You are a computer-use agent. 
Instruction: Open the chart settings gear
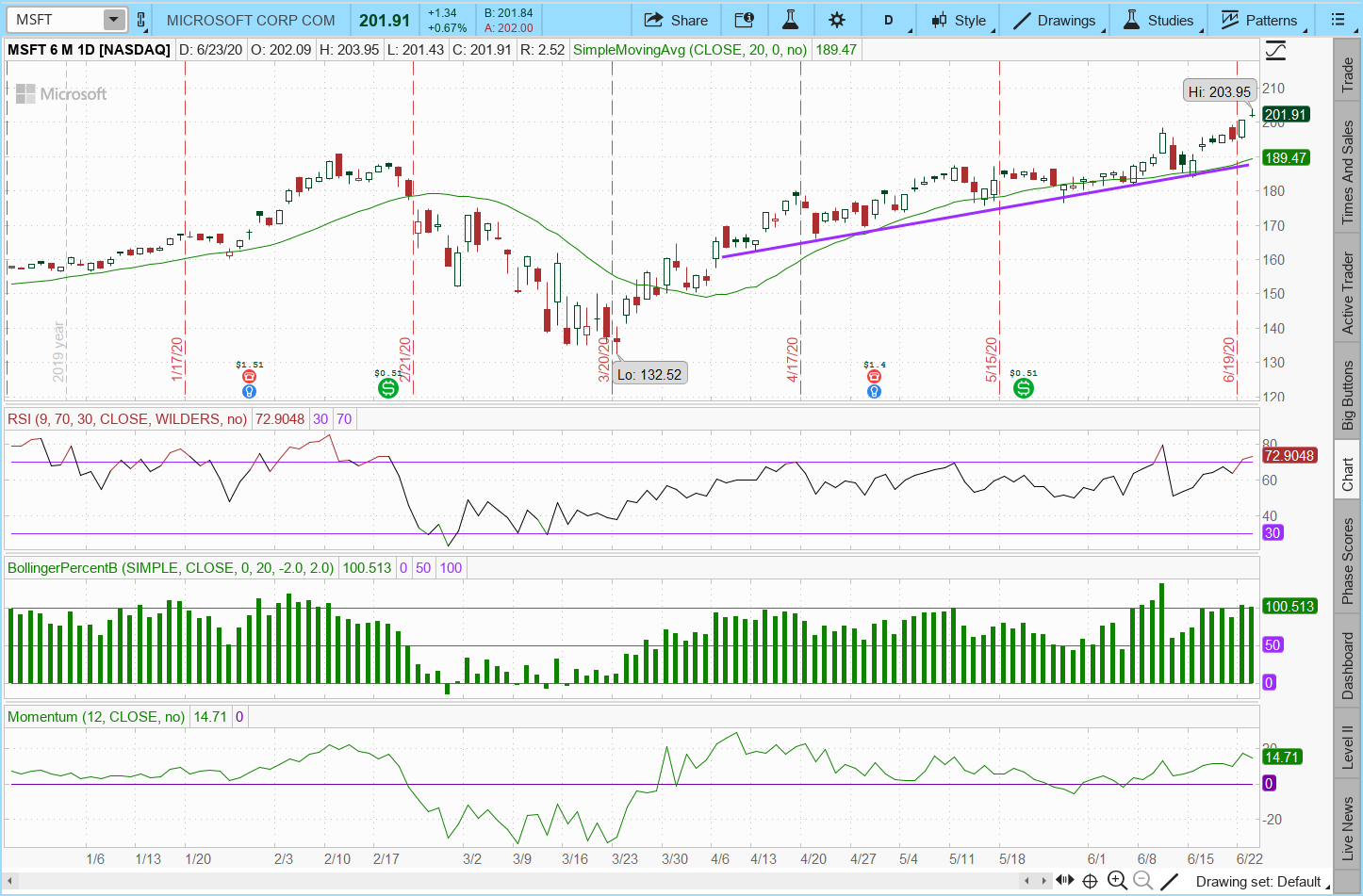837,20
